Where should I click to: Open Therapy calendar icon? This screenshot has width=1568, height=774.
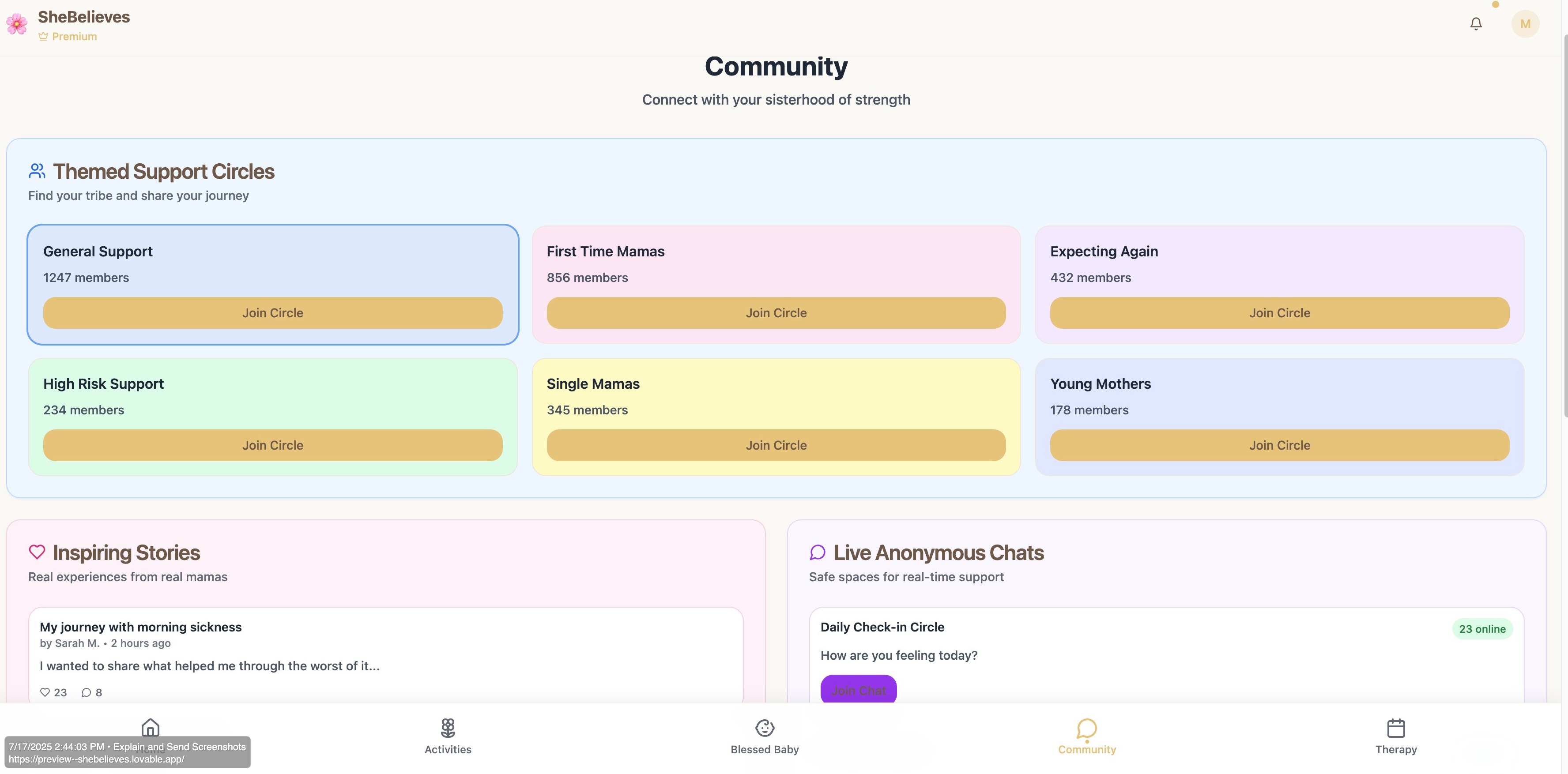coord(1396,728)
